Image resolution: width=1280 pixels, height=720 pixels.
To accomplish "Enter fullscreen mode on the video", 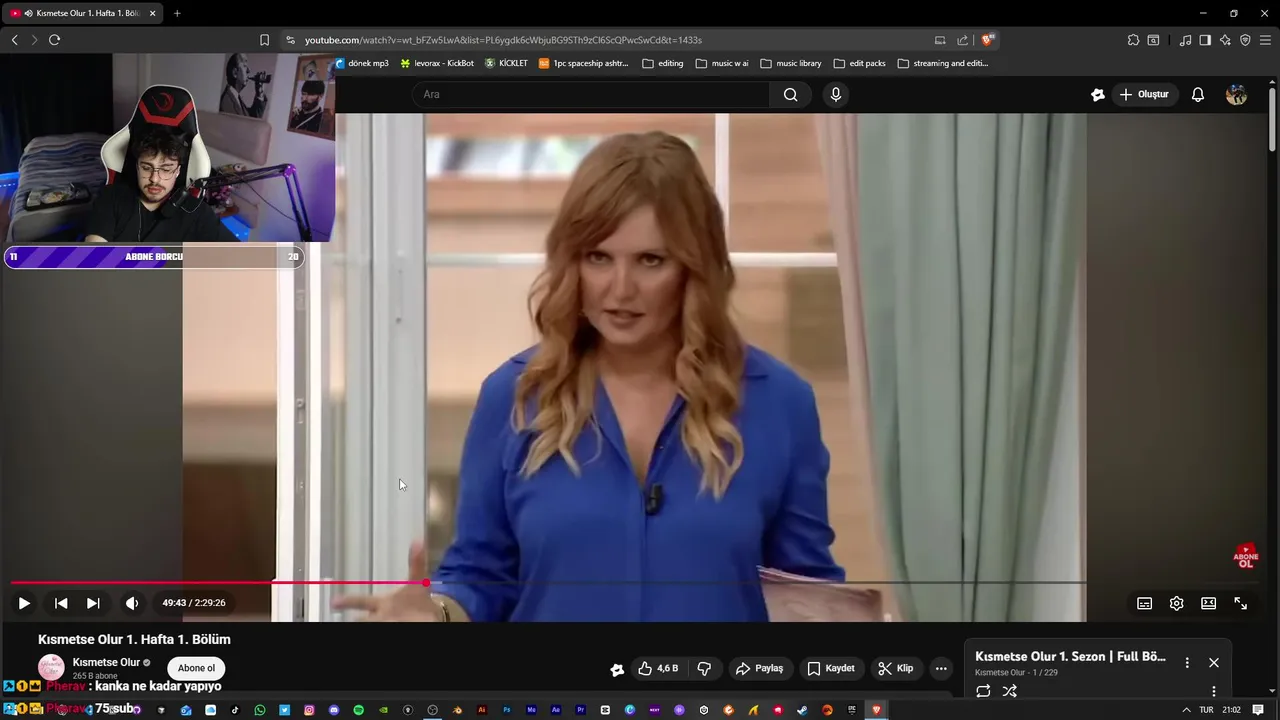I will click(1241, 603).
